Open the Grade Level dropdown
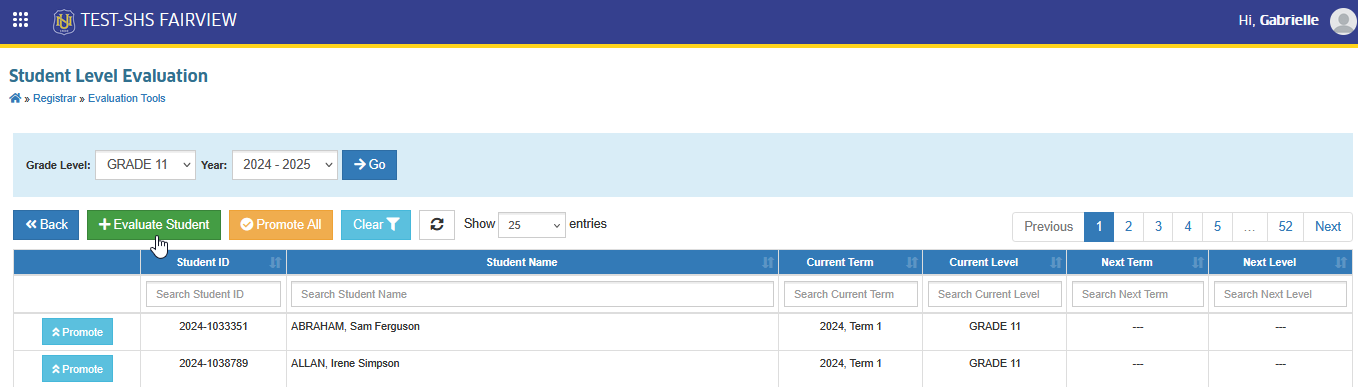 coord(145,165)
